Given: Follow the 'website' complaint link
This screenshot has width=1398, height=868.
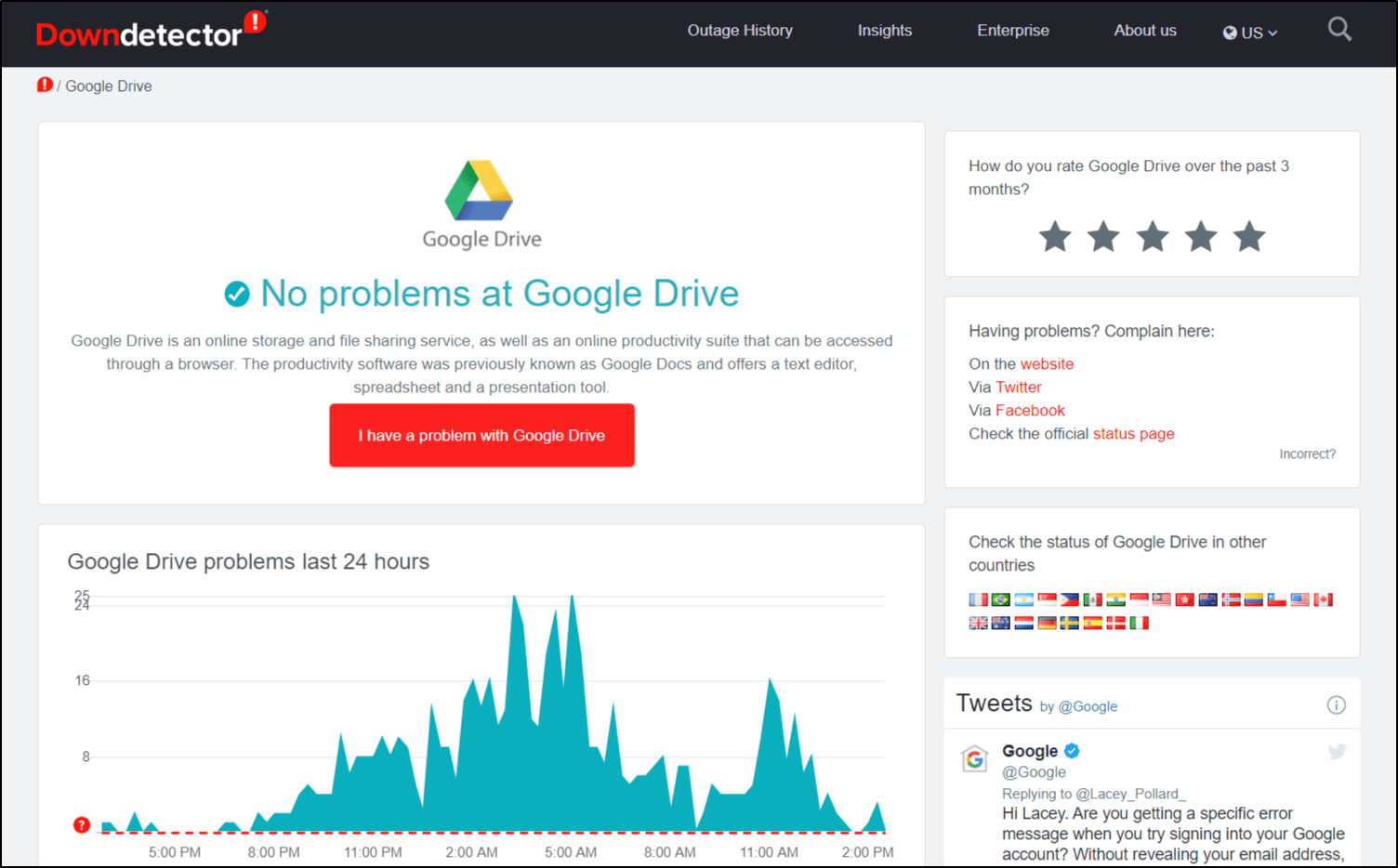Looking at the screenshot, I should pyautogui.click(x=1047, y=364).
